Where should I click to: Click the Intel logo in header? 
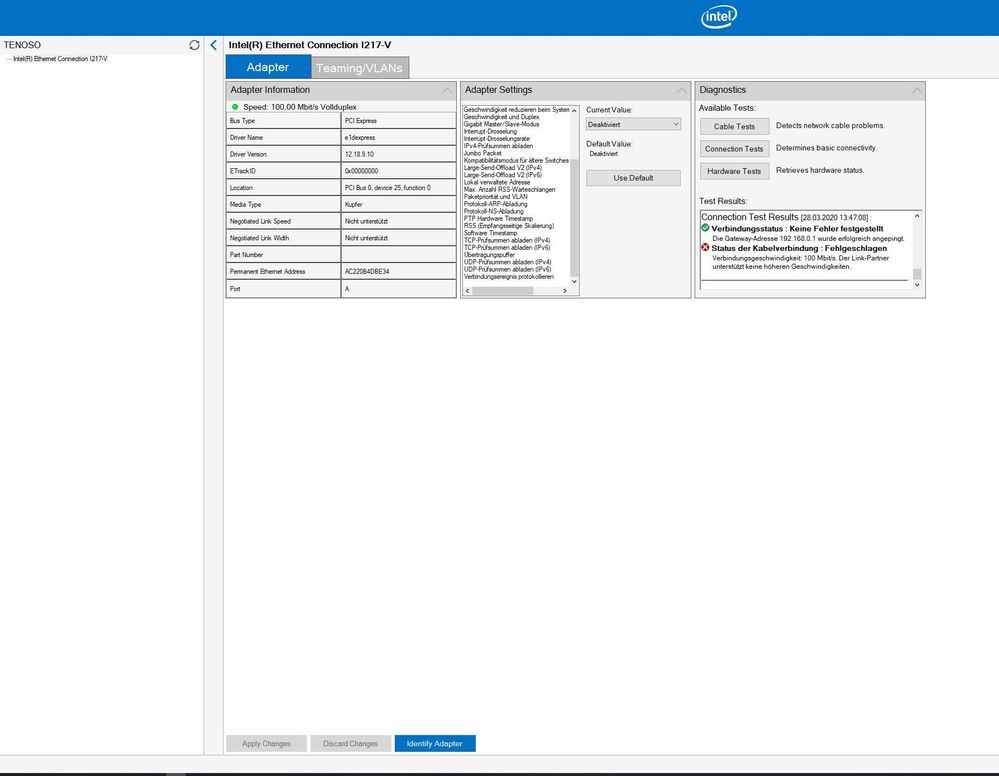[719, 17]
